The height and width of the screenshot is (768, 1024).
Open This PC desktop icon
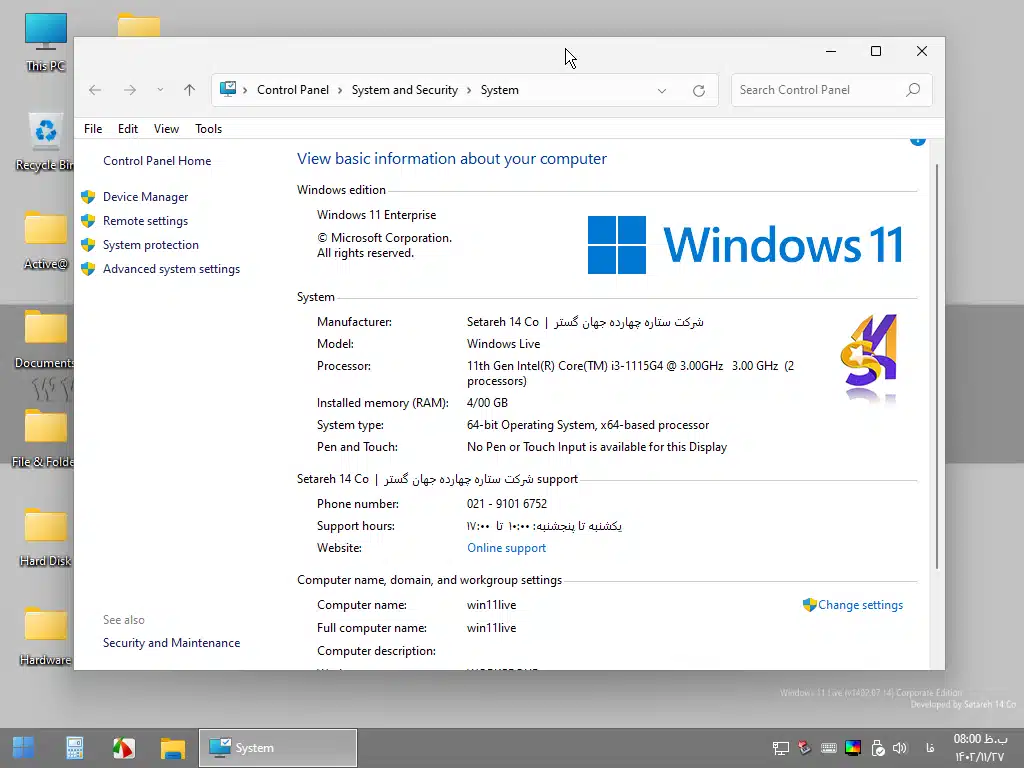click(x=45, y=40)
